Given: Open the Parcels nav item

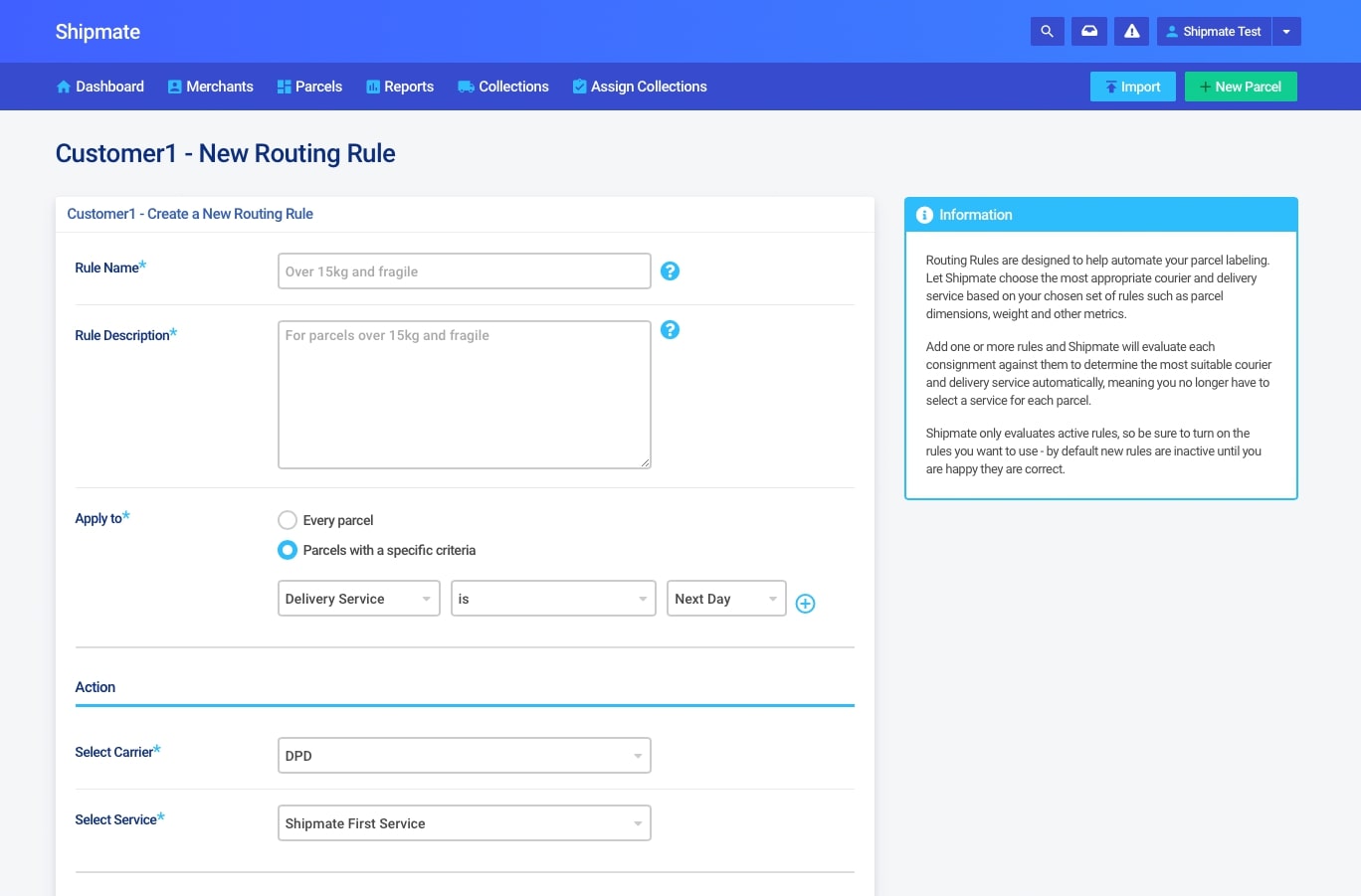Looking at the screenshot, I should pos(309,87).
